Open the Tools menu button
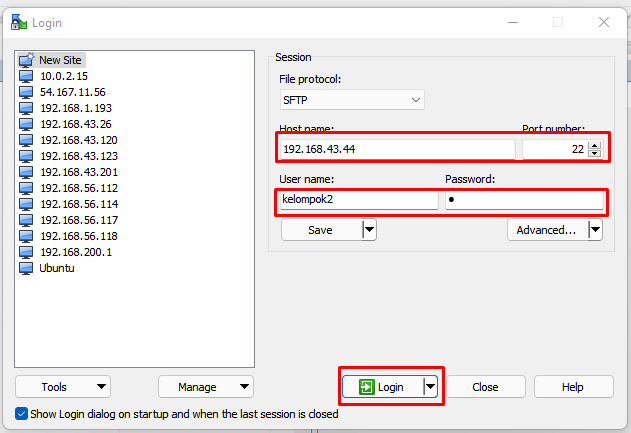This screenshot has height=433, width=631. point(62,386)
